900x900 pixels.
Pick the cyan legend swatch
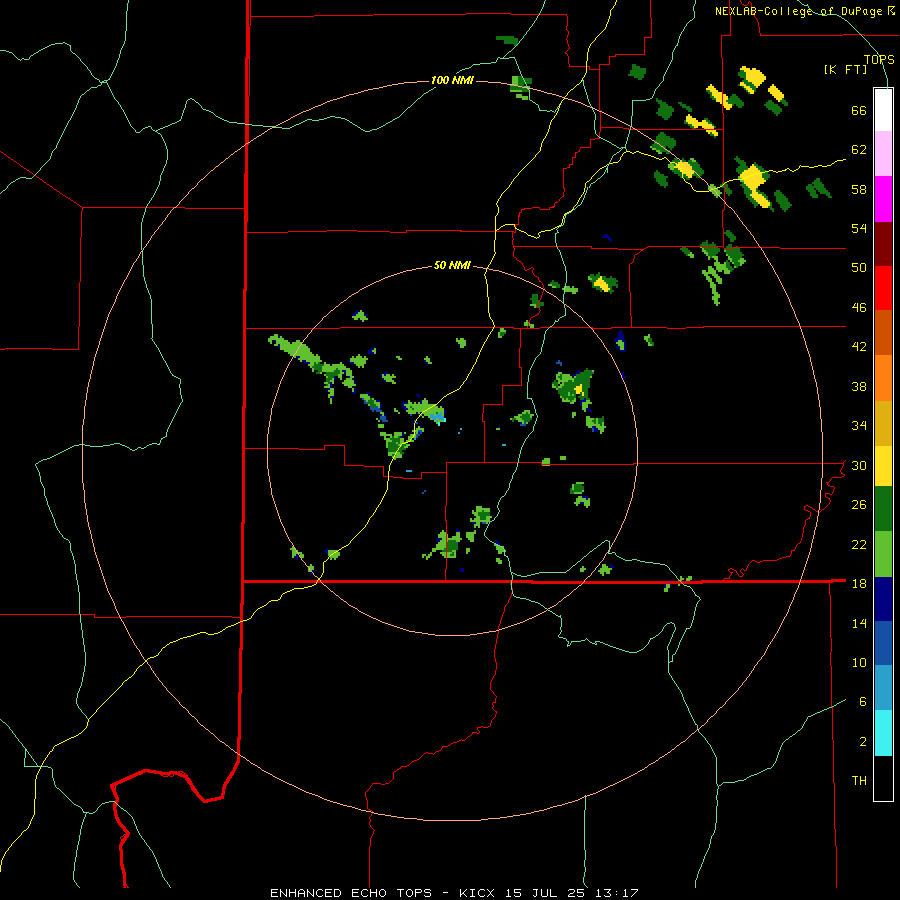[883, 733]
